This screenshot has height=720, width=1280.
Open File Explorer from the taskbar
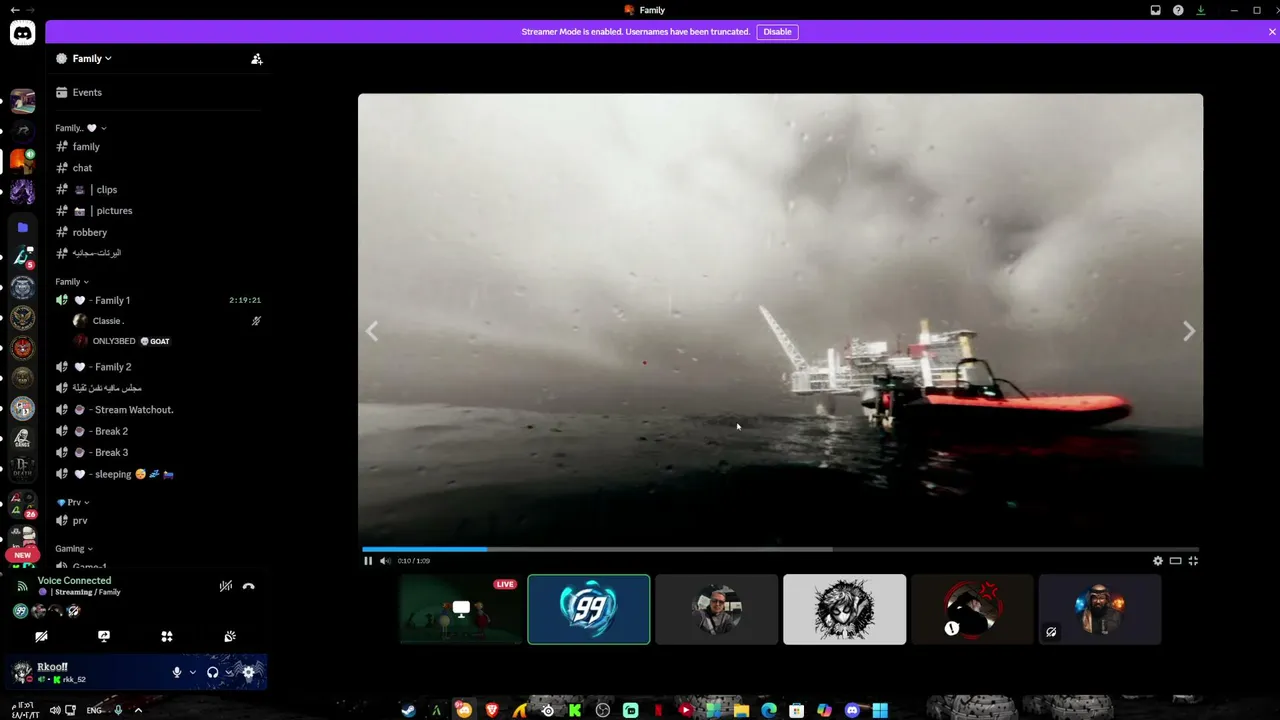pyautogui.click(x=741, y=710)
